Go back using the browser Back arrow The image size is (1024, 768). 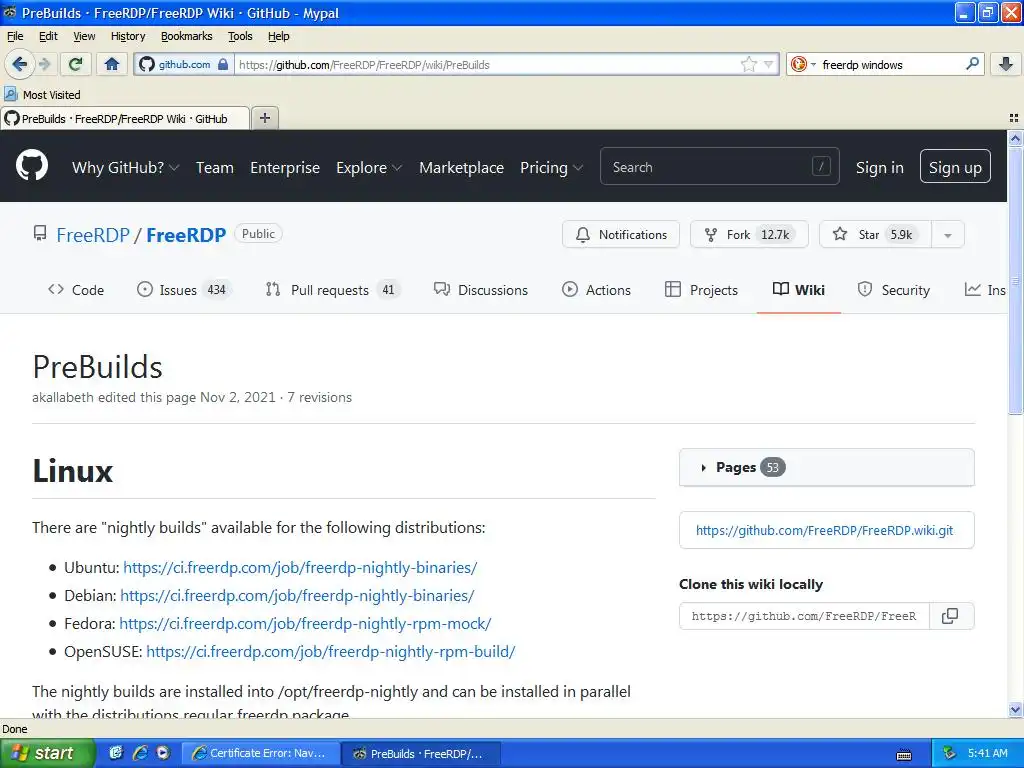(x=19, y=64)
